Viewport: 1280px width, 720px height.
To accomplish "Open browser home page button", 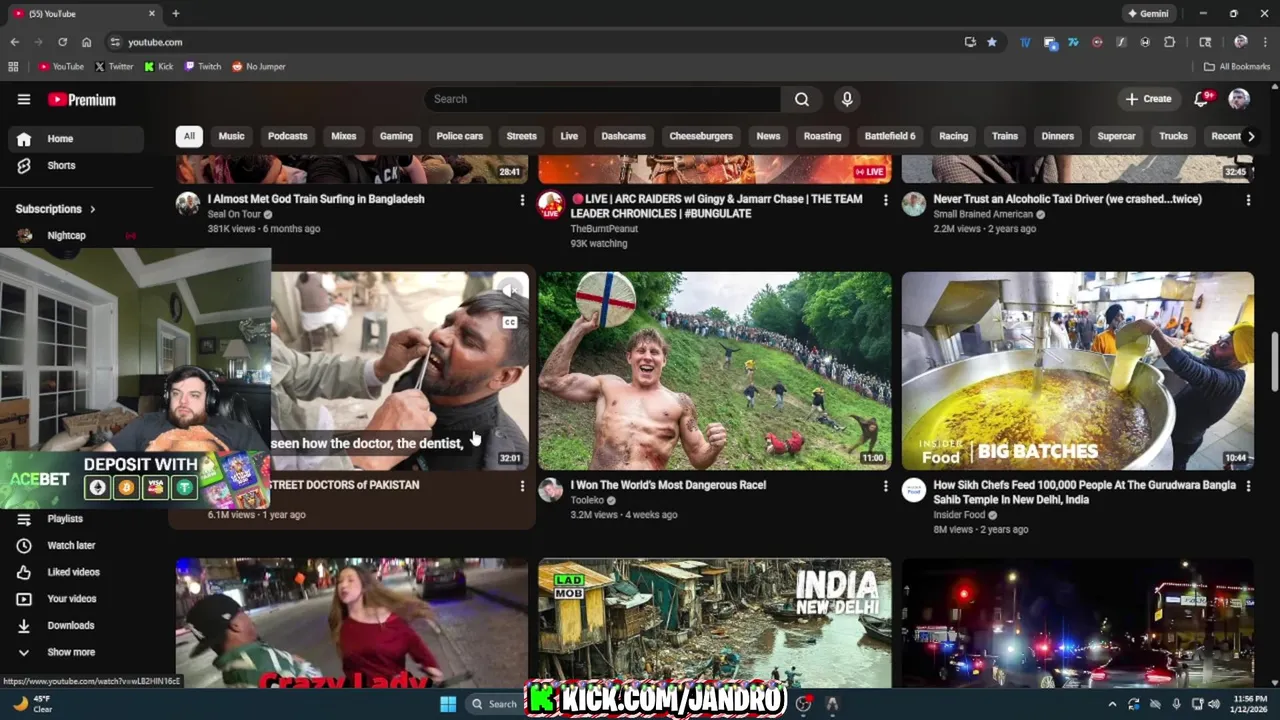I will (86, 42).
